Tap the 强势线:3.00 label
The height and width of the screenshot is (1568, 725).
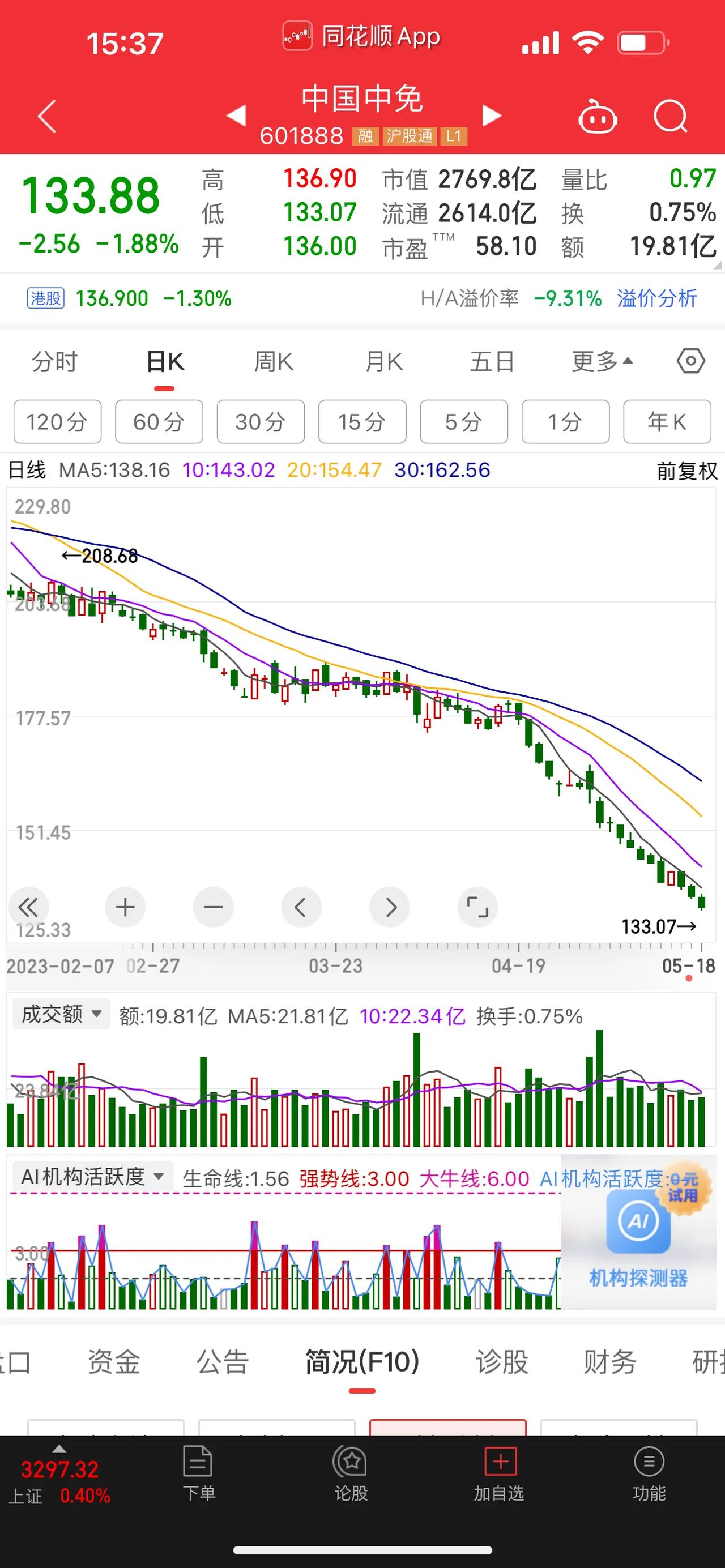pyautogui.click(x=354, y=1178)
